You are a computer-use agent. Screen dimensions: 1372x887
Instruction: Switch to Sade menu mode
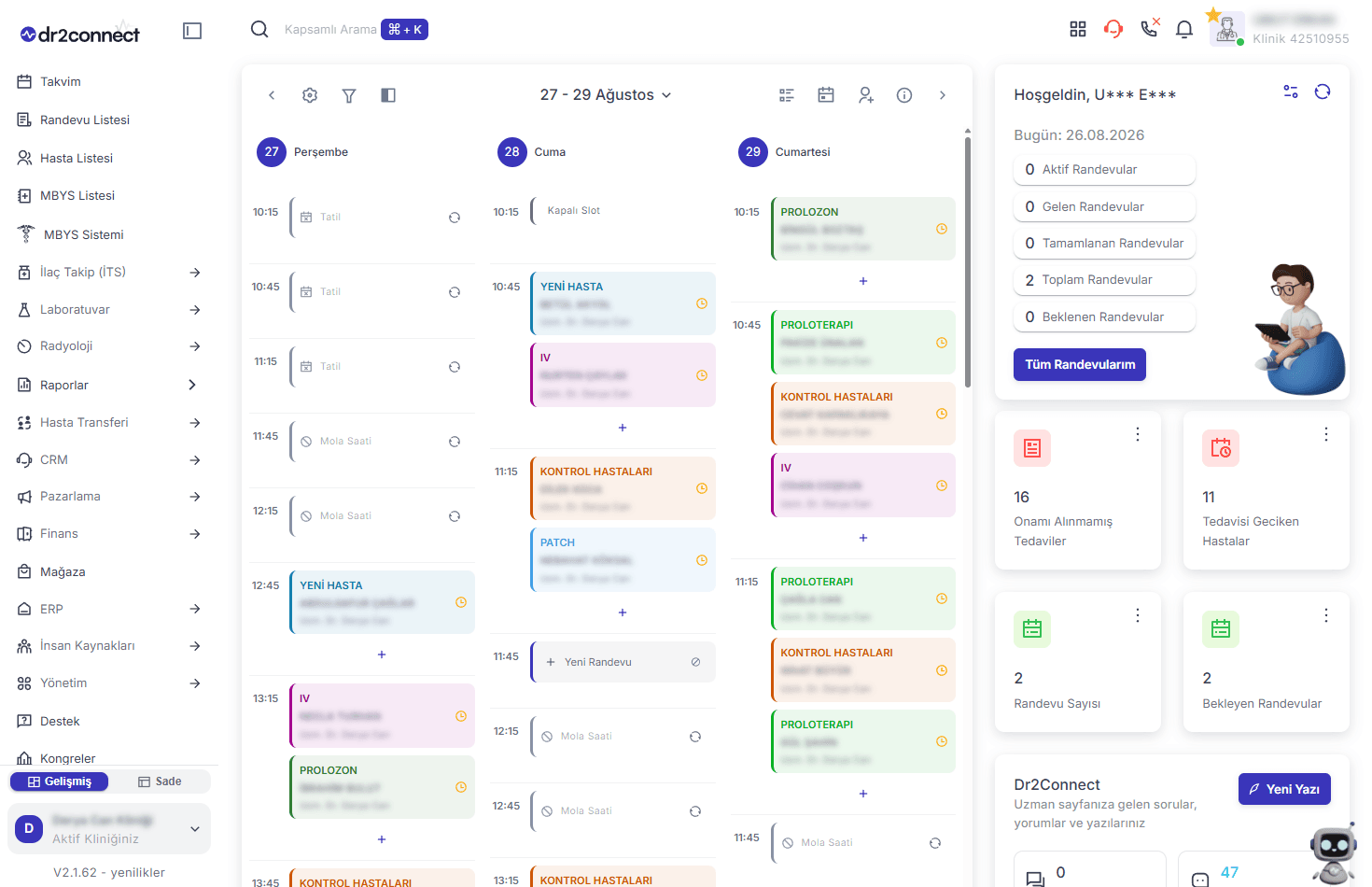160,781
